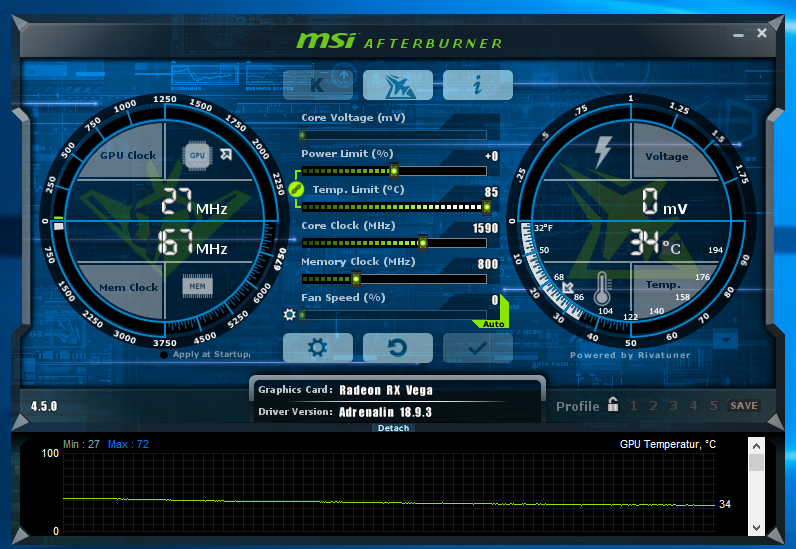Viewport: 796px width, 549px height.
Task: Apply changes with the checkmark button
Action: (x=478, y=348)
